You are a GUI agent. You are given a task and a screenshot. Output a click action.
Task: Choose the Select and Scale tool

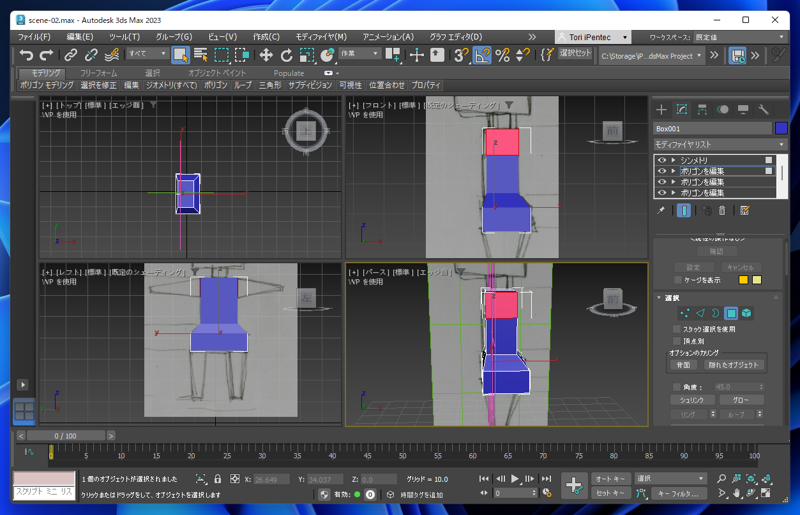(x=307, y=55)
